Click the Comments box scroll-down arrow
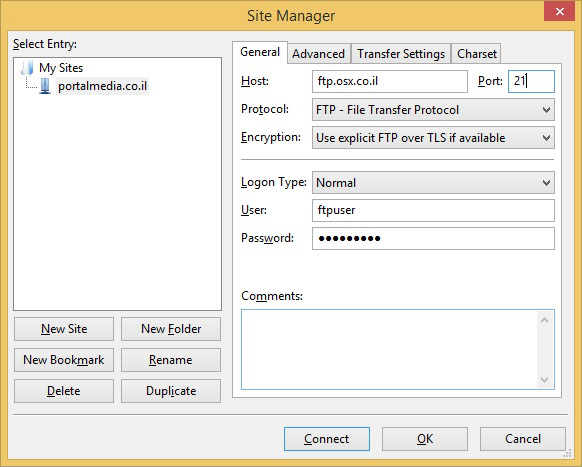The height and width of the screenshot is (467, 582). click(x=545, y=379)
